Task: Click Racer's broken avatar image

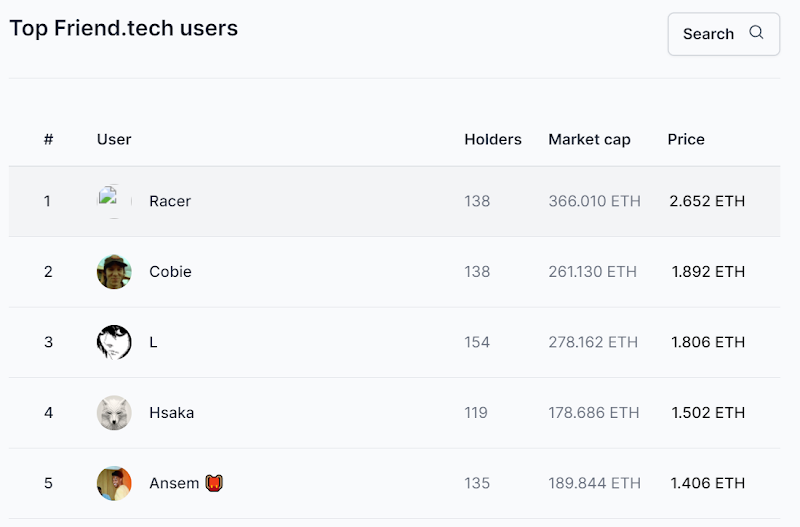Action: (114, 201)
